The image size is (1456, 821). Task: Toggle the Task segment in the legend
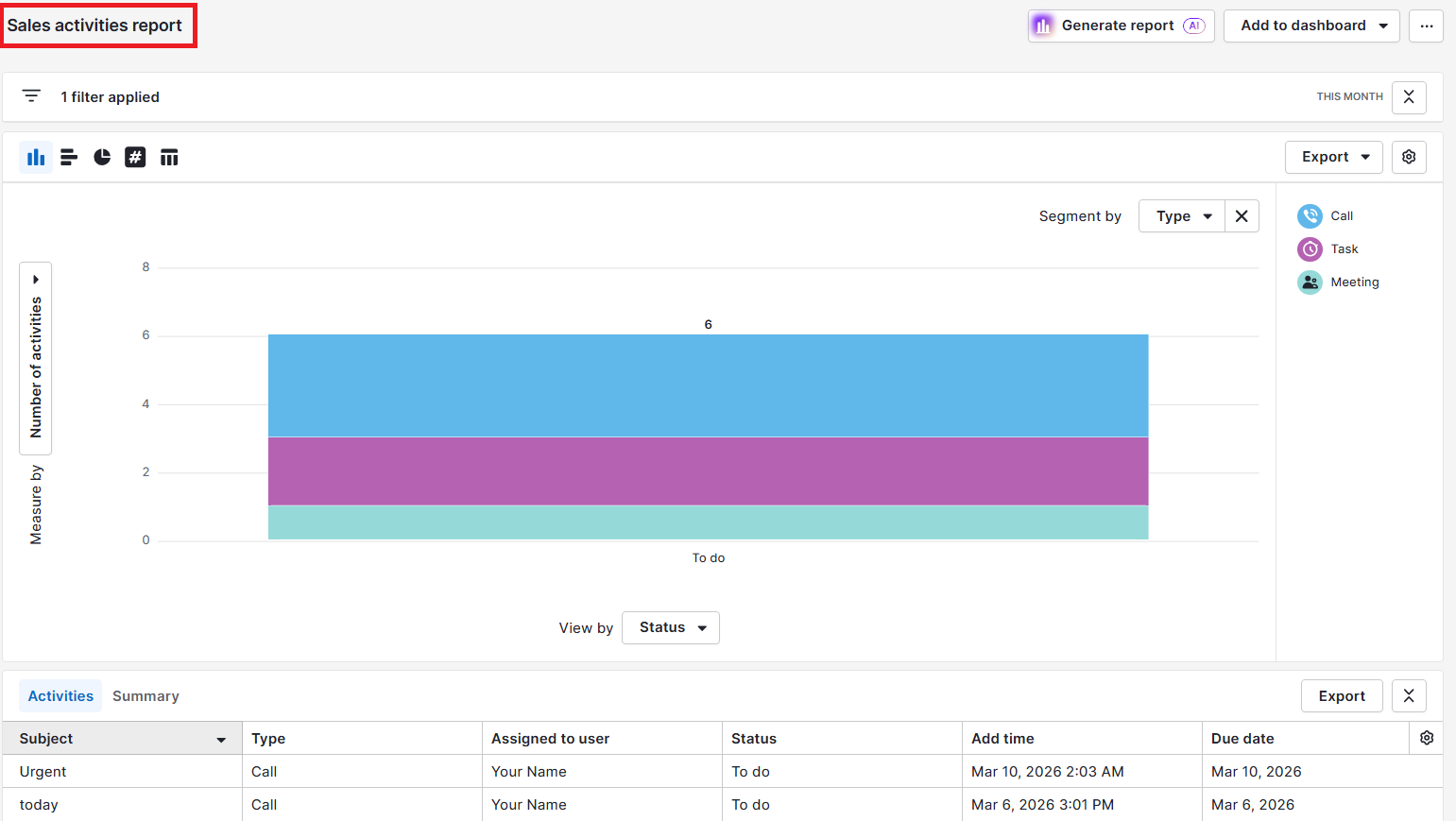pos(1330,248)
